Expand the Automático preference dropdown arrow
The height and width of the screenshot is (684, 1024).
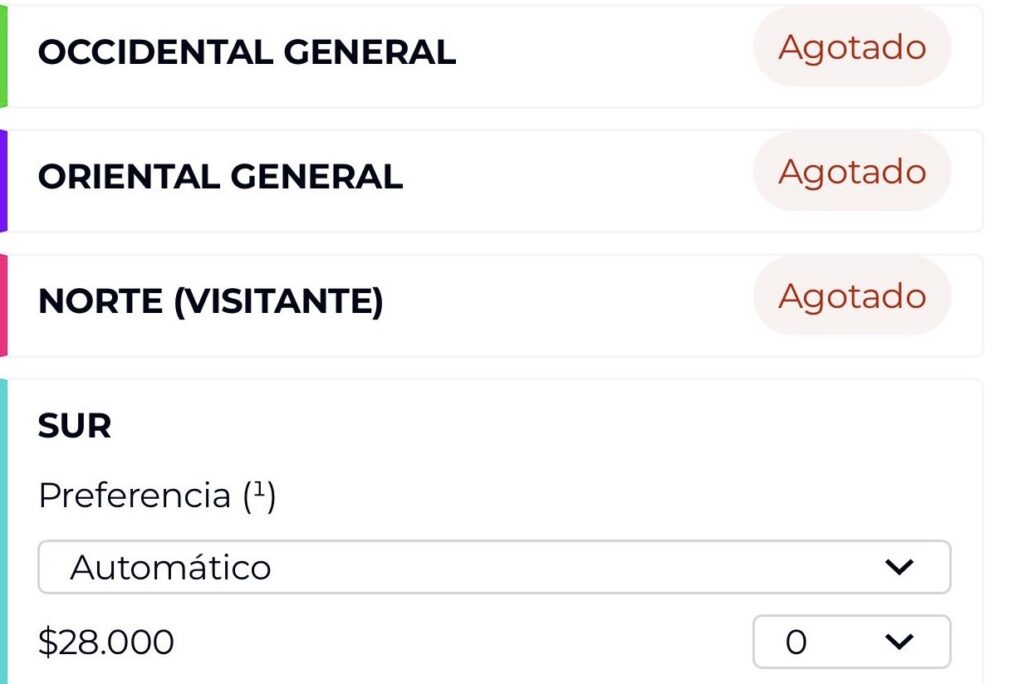899,568
